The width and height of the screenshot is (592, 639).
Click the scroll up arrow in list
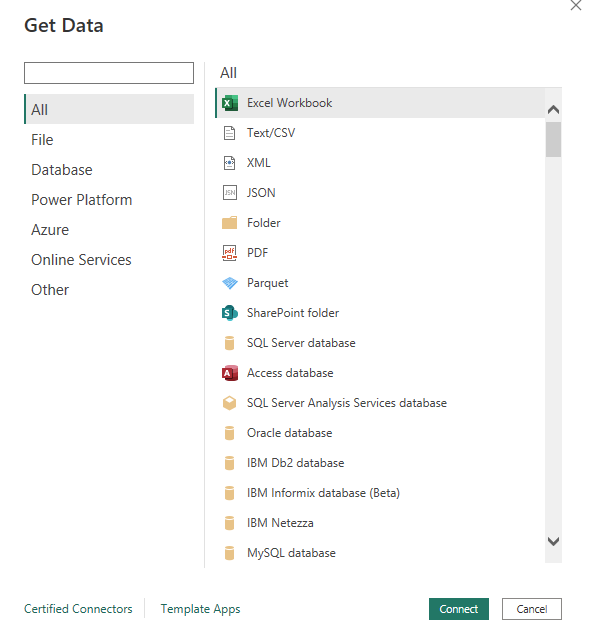click(x=553, y=109)
